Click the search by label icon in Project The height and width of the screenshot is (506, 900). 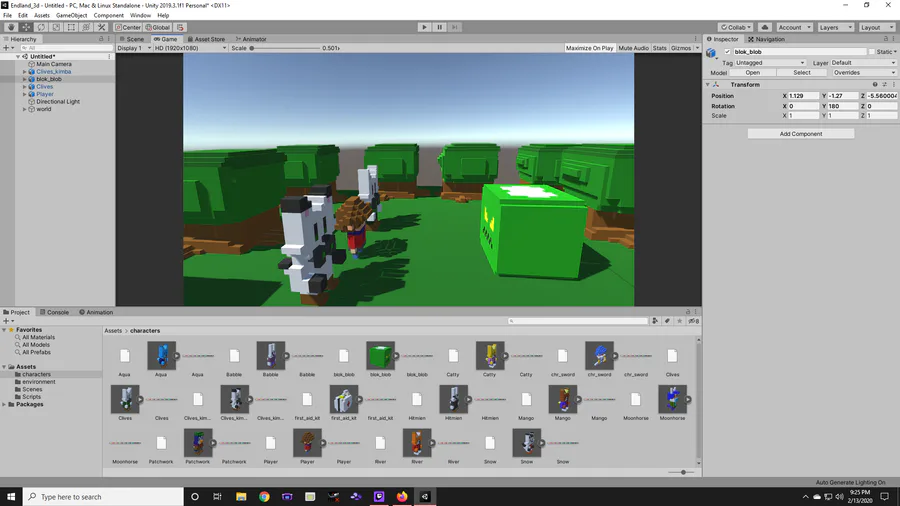[x=667, y=321]
